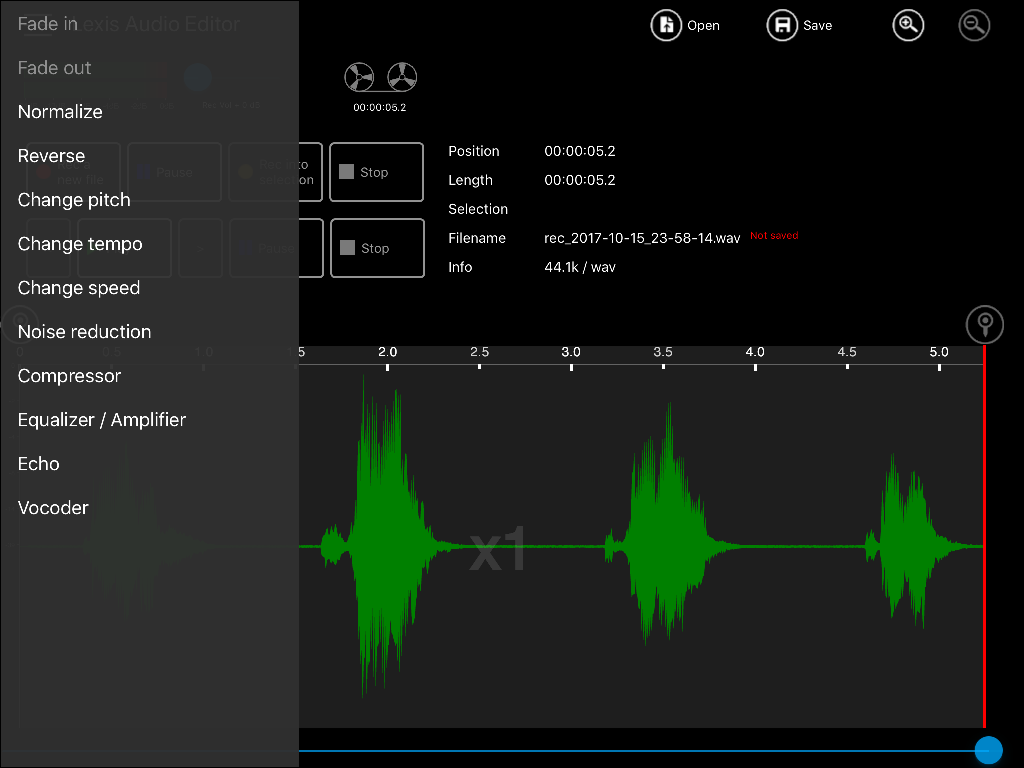This screenshot has height=768, width=1024.
Task: Open an audio file with Open icon
Action: [666, 25]
